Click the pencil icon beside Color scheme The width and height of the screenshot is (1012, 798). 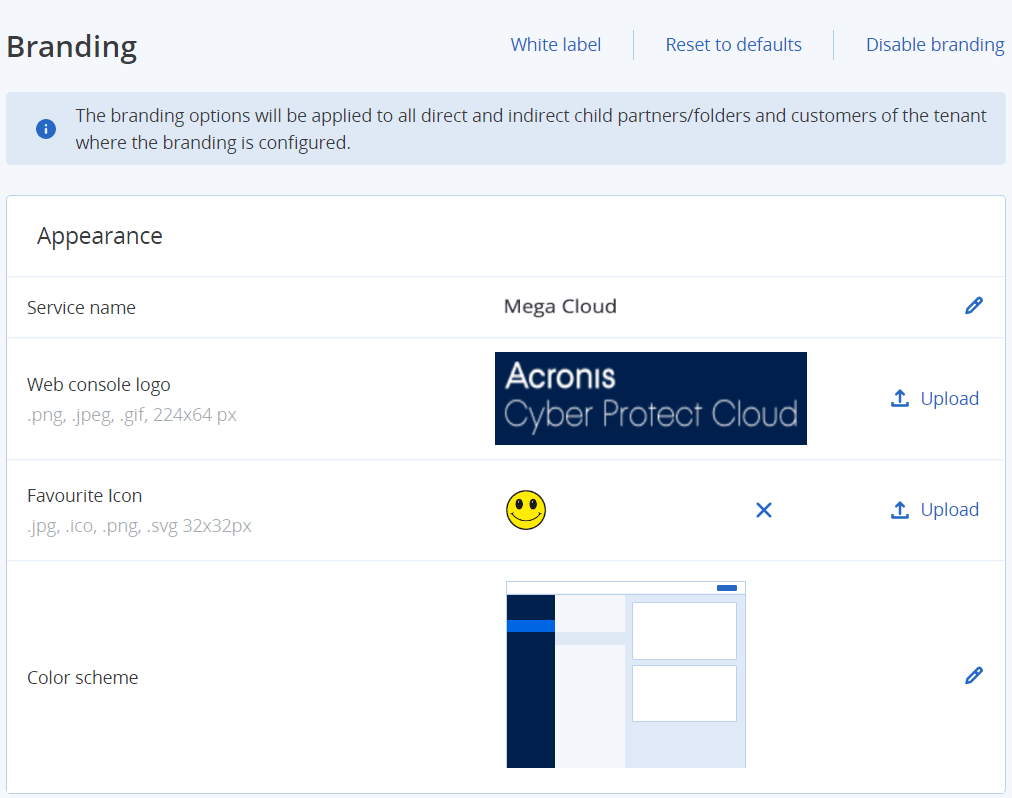[973, 676]
